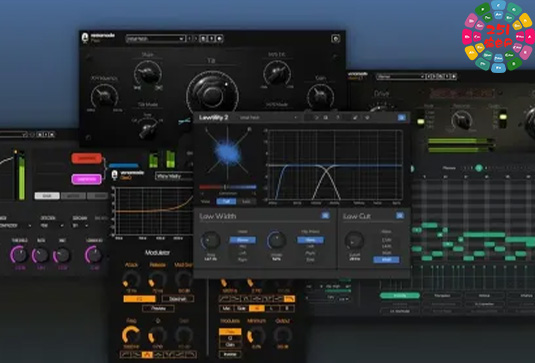The width and height of the screenshot is (535, 363).
Task: Select the highlighted filter shape icon in the right panel row
Action: tap(289, 299)
